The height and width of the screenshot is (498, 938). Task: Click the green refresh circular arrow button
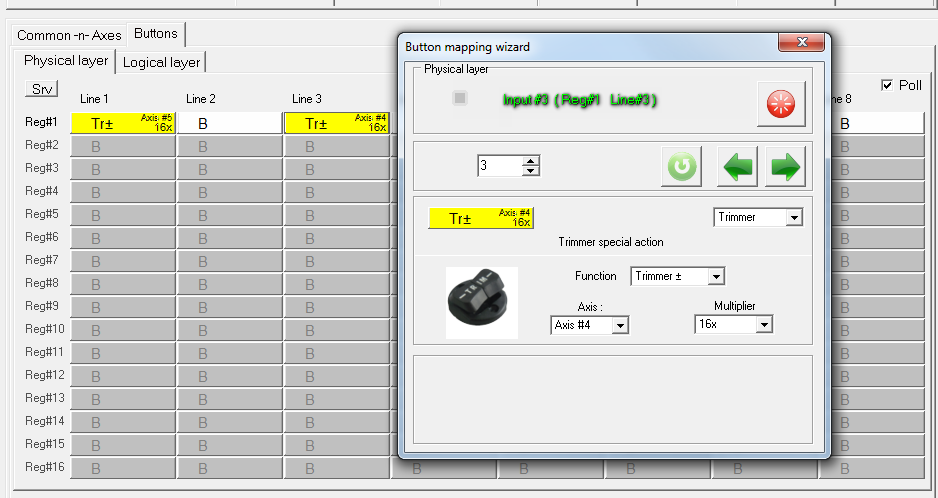coord(681,166)
